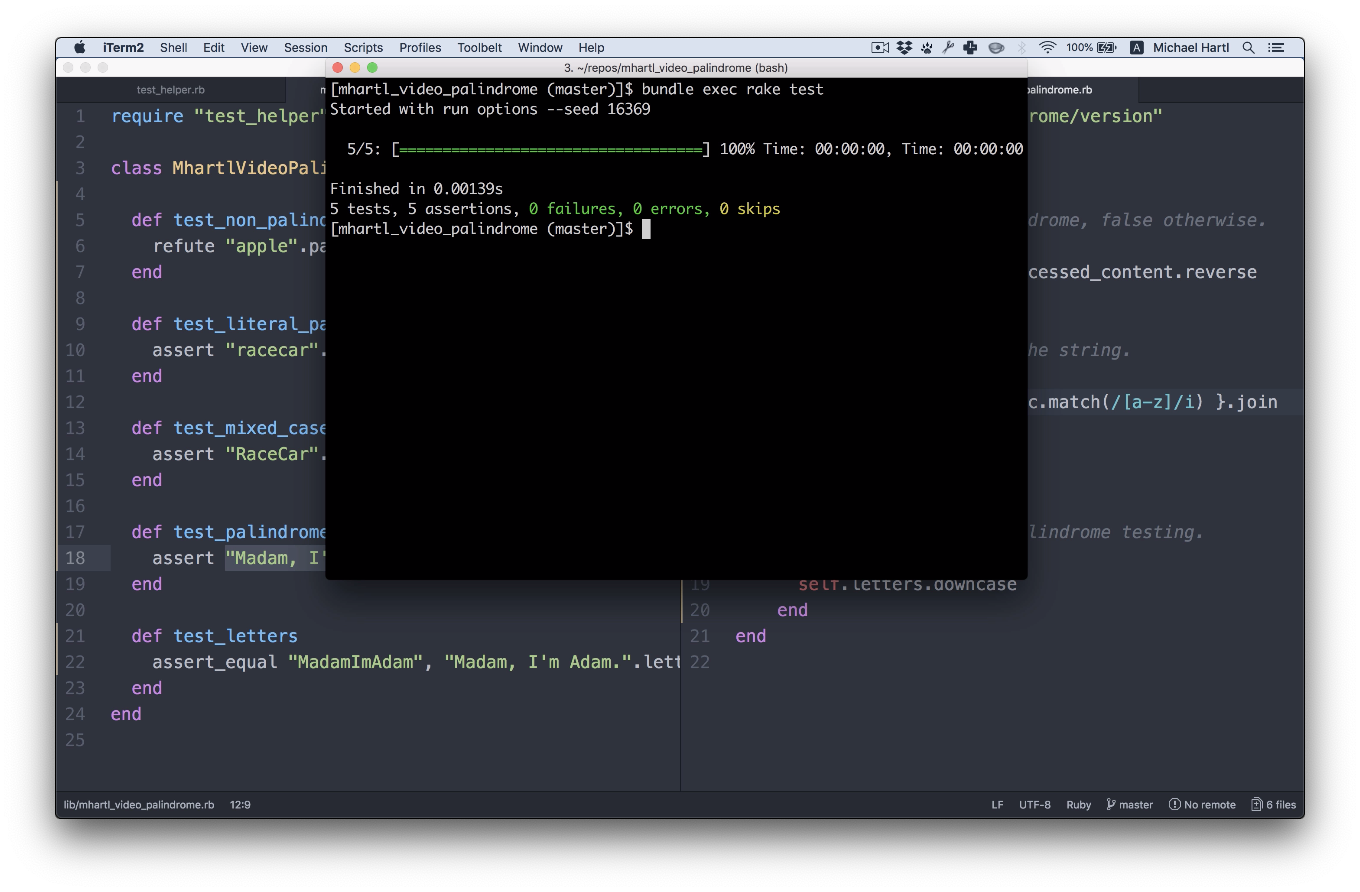This screenshot has width=1360, height=892.
Task: Click the No remote status item
Action: coord(1202,804)
